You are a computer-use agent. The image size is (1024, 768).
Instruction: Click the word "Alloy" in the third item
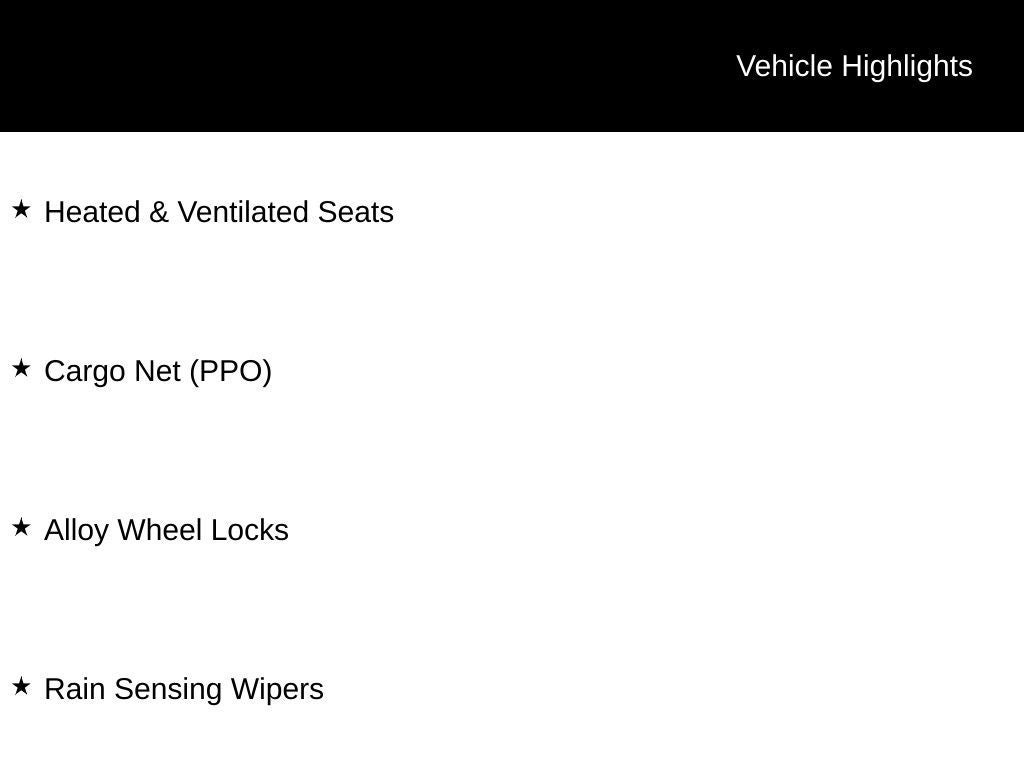(x=77, y=530)
